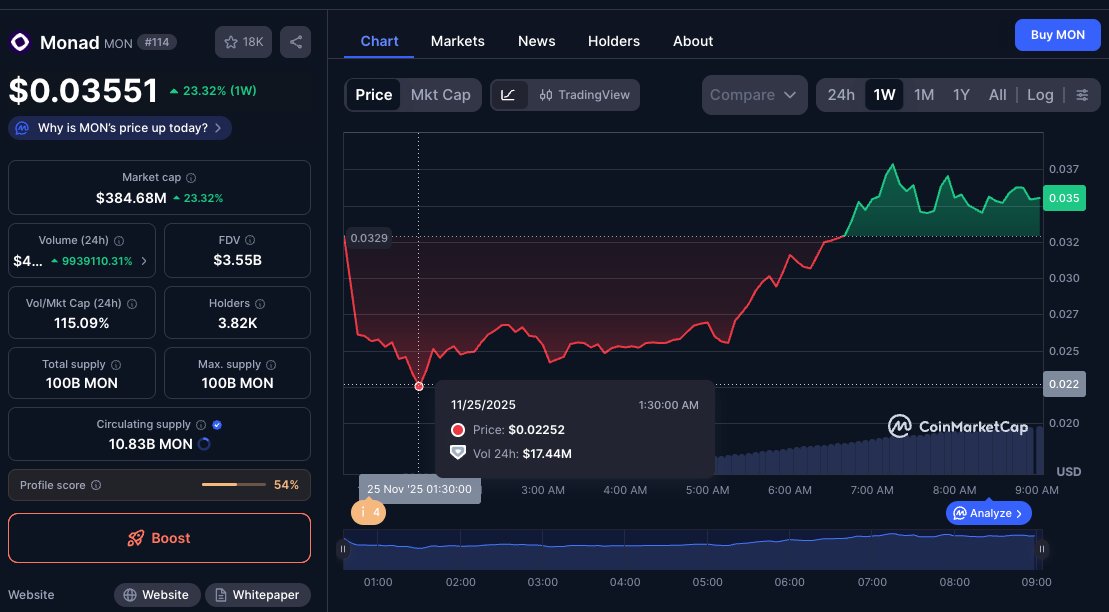Screen dimensions: 1109x612
Task: Click Profile score info icon
Action: [x=96, y=485]
